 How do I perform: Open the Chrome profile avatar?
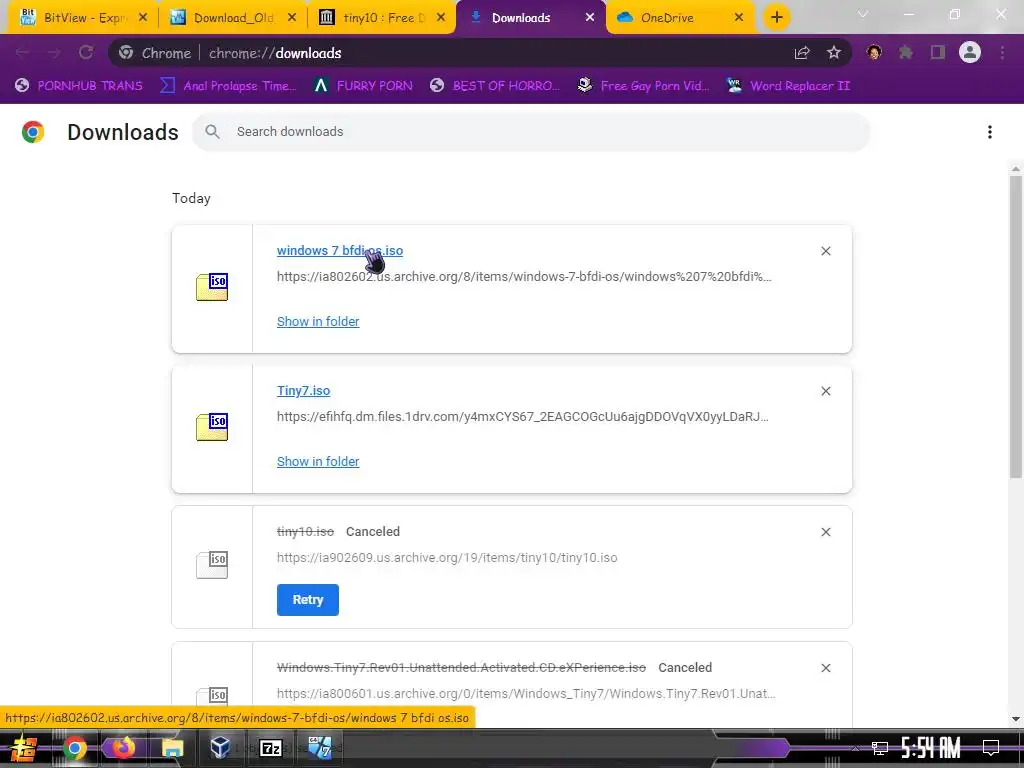[x=970, y=52]
